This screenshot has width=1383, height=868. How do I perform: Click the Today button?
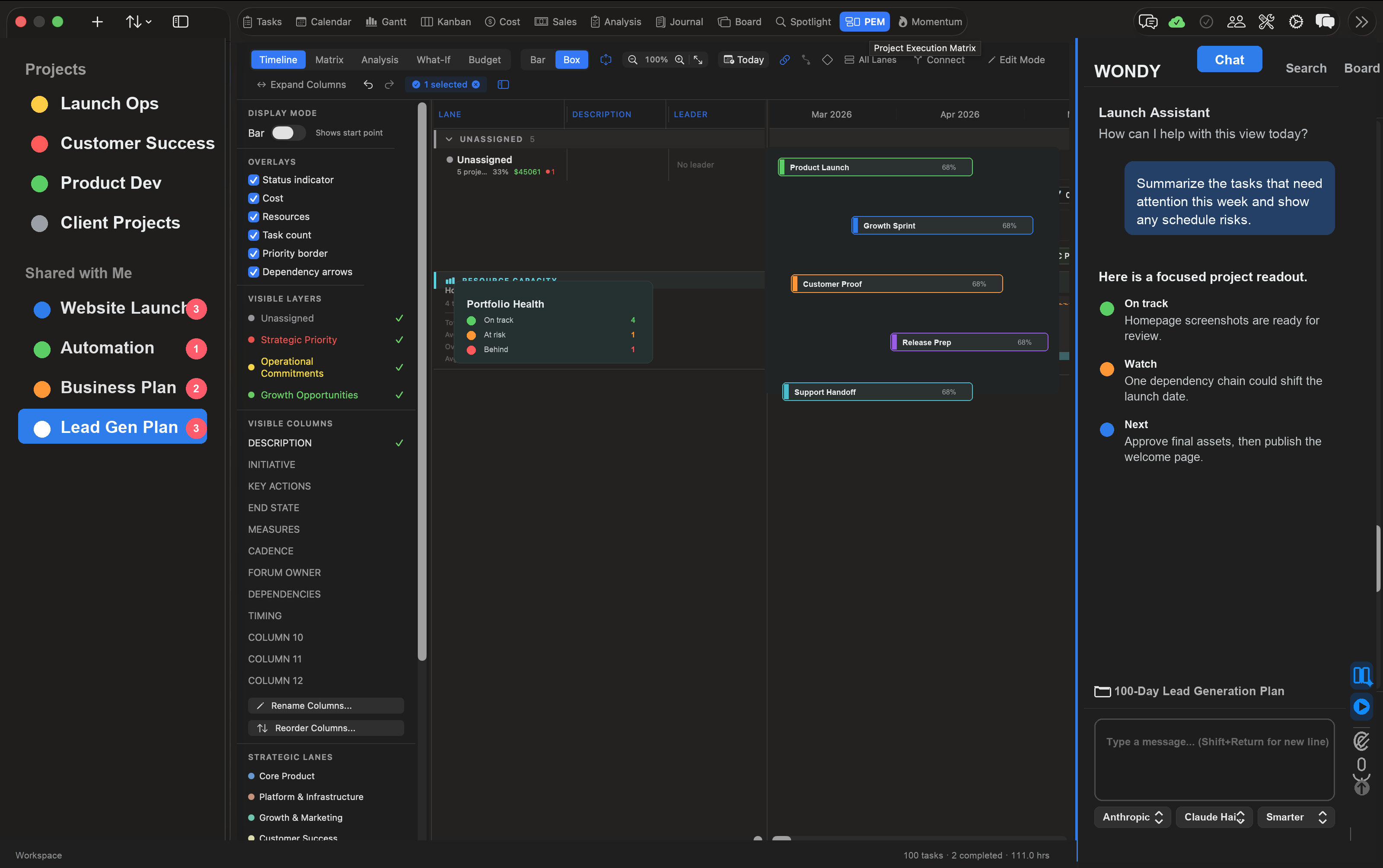743,60
